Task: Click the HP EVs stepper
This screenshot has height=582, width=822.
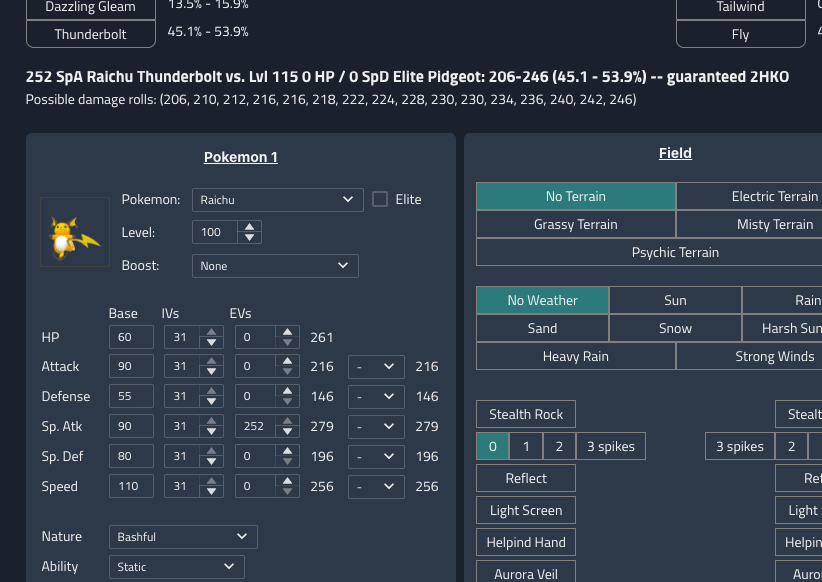Action: (x=287, y=337)
